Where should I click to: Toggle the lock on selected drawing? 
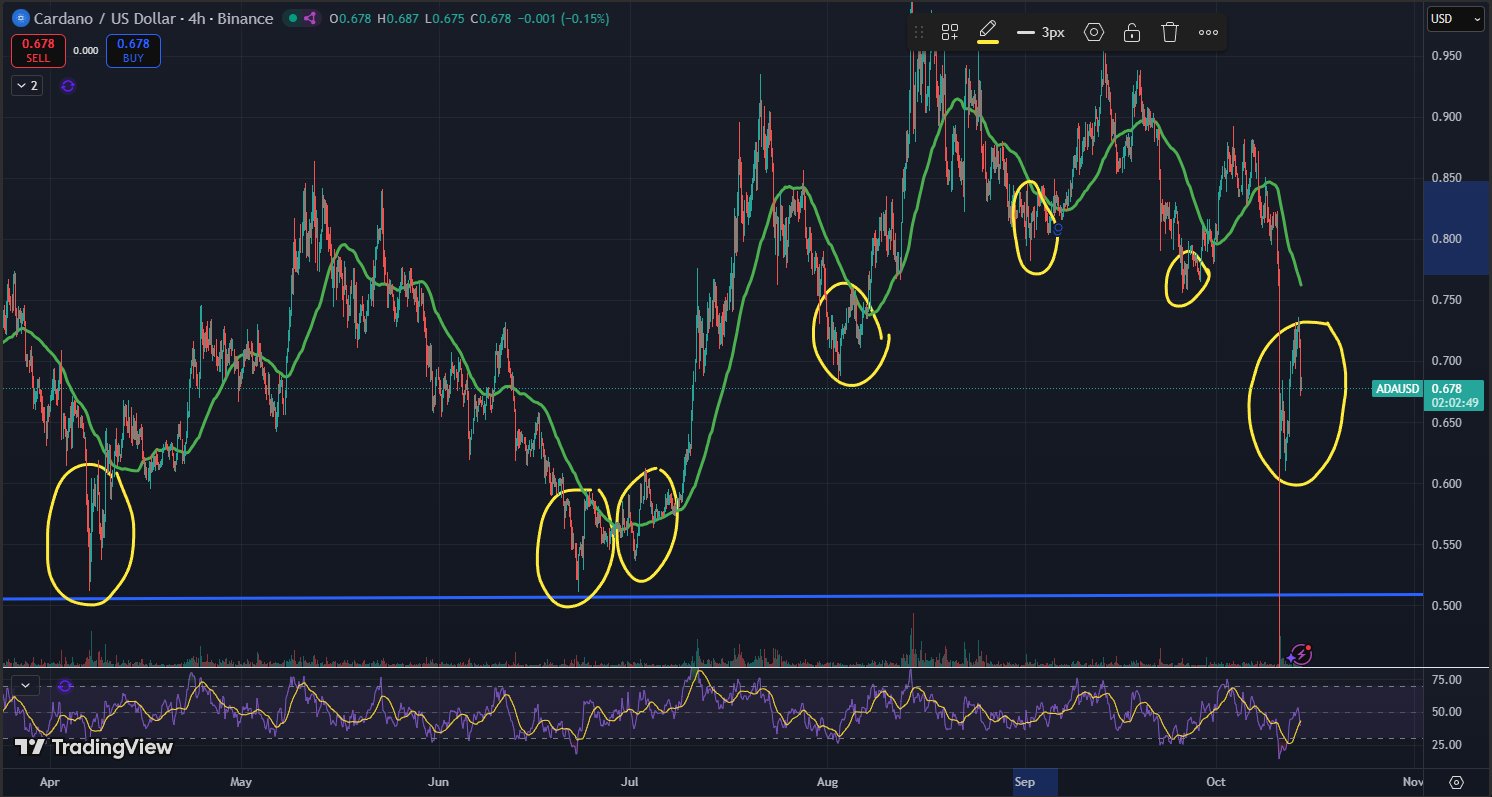tap(1132, 32)
